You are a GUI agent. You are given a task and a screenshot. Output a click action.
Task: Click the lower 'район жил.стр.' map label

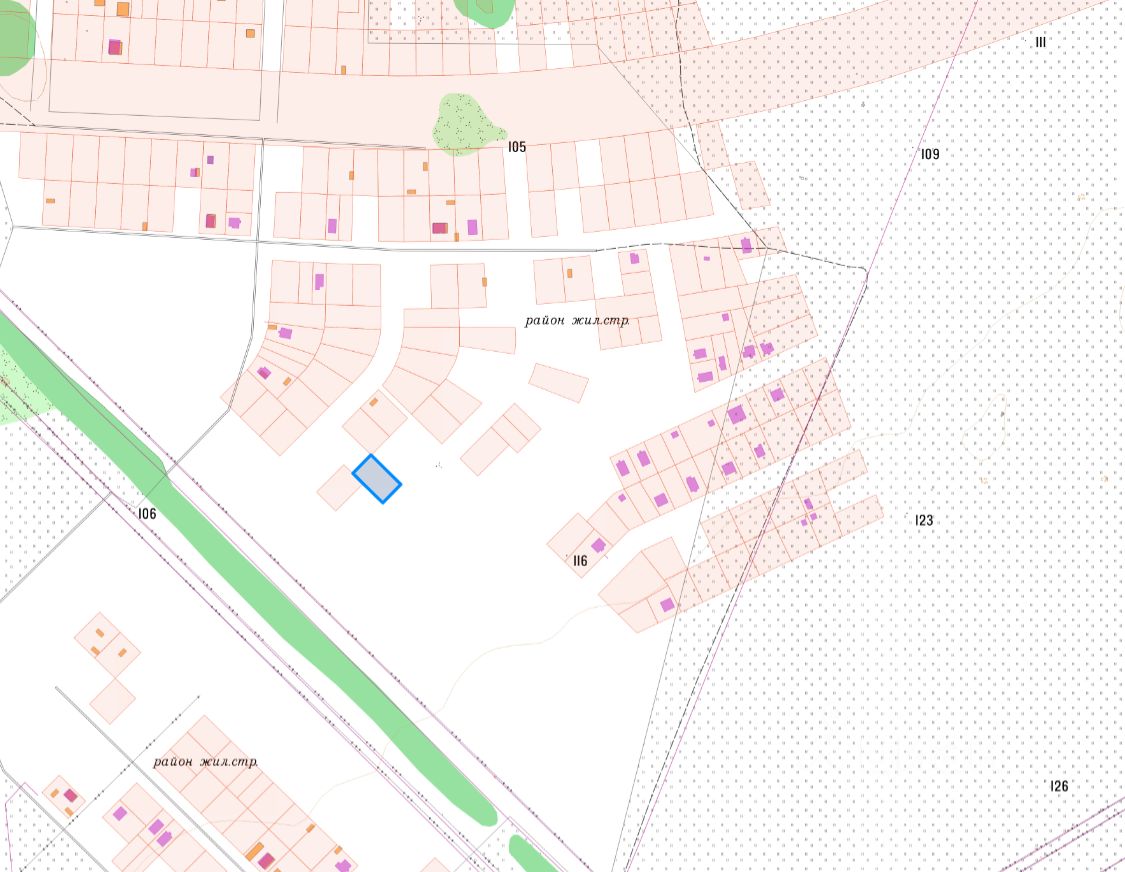[205, 761]
